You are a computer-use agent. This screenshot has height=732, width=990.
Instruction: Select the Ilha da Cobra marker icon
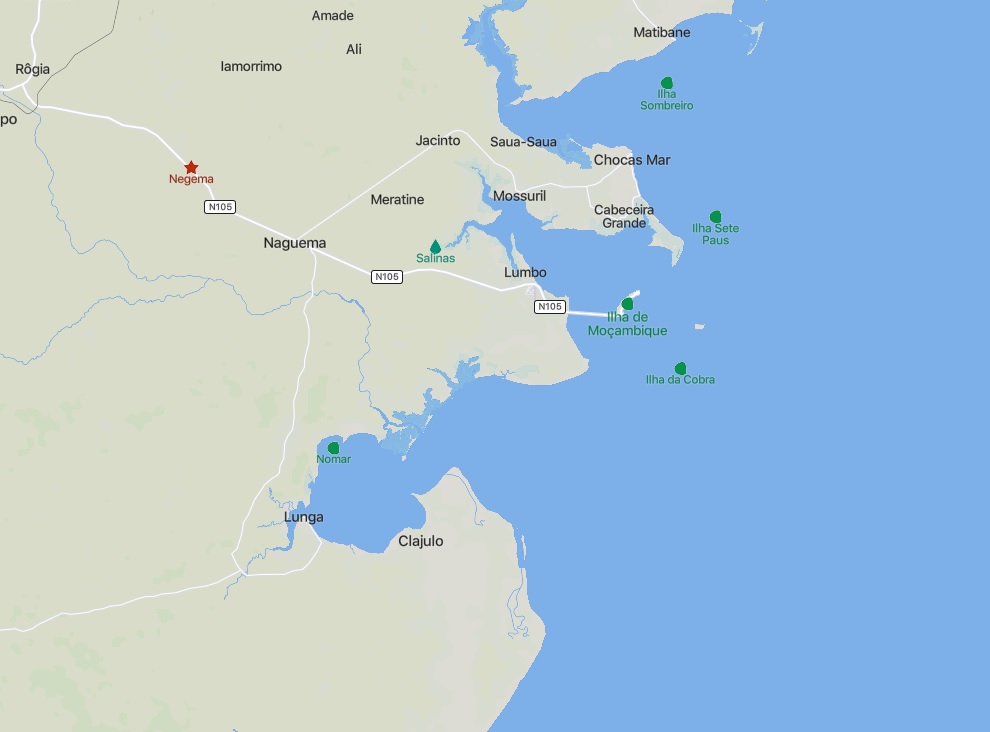point(680,368)
